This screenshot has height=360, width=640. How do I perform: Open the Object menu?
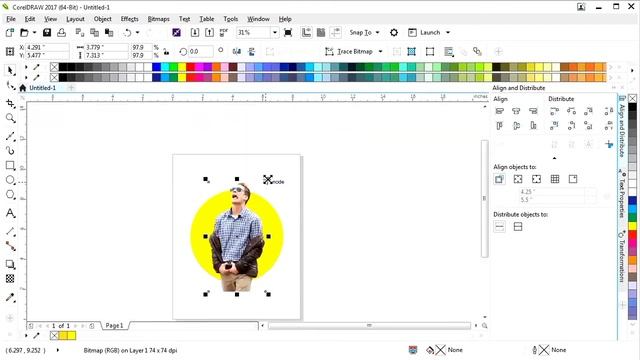pos(102,19)
